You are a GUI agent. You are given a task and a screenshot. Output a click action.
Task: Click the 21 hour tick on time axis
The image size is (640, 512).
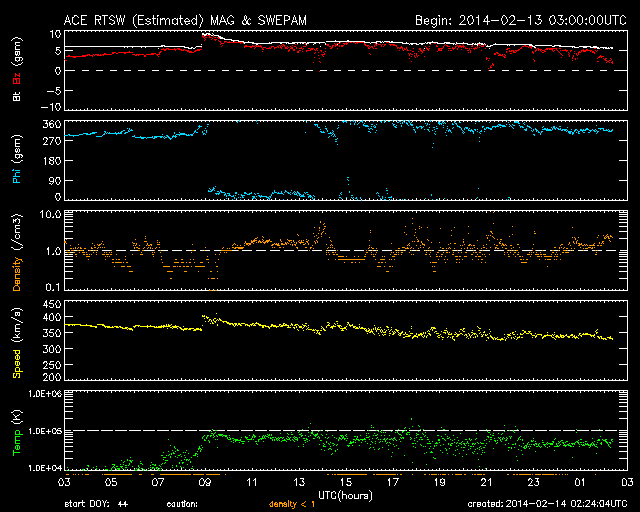tap(487, 482)
